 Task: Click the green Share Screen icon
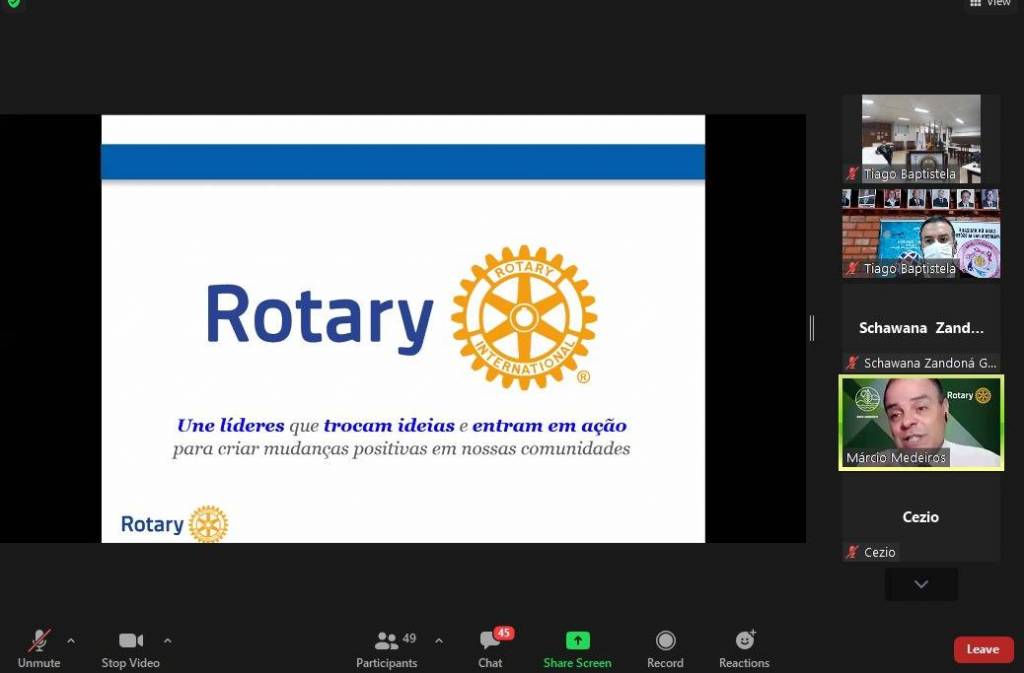(x=577, y=641)
